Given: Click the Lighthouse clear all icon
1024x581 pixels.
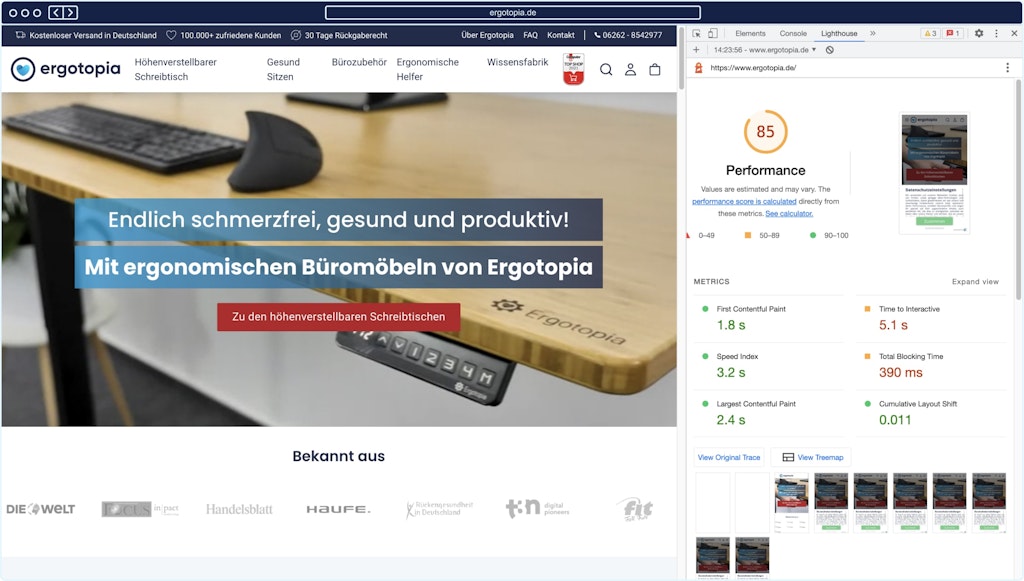Looking at the screenshot, I should pyautogui.click(x=829, y=50).
